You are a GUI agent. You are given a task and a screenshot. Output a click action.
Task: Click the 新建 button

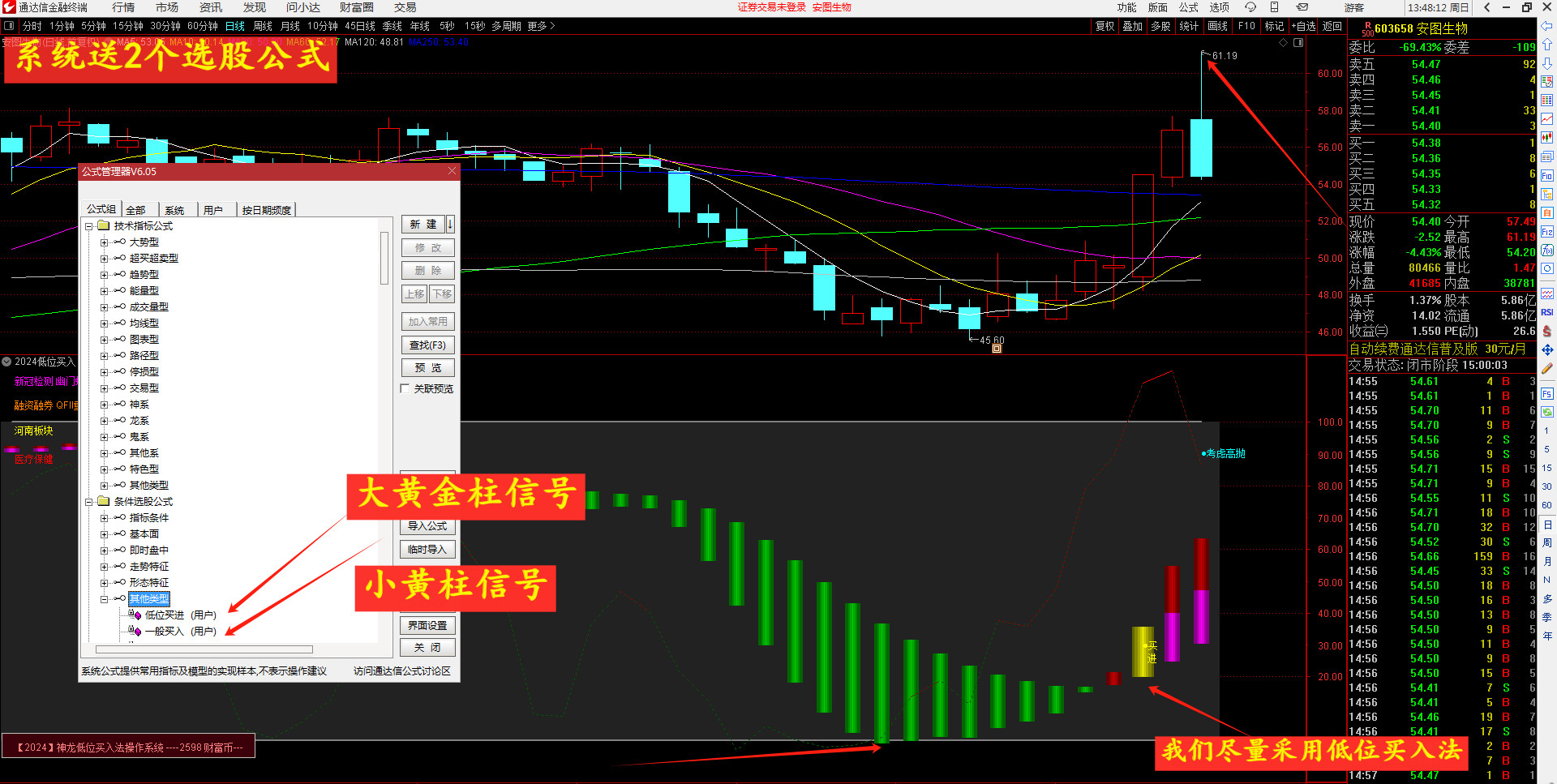[423, 225]
